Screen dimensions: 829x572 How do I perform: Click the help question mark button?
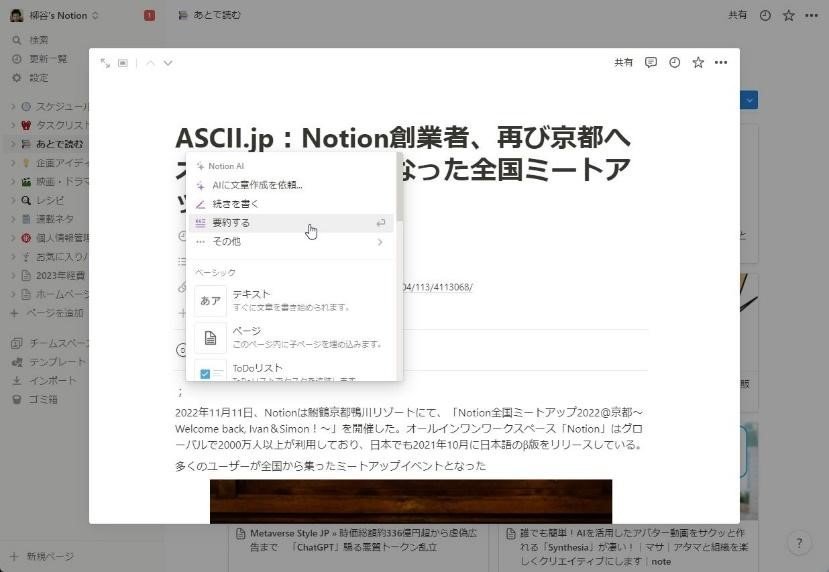[799, 542]
